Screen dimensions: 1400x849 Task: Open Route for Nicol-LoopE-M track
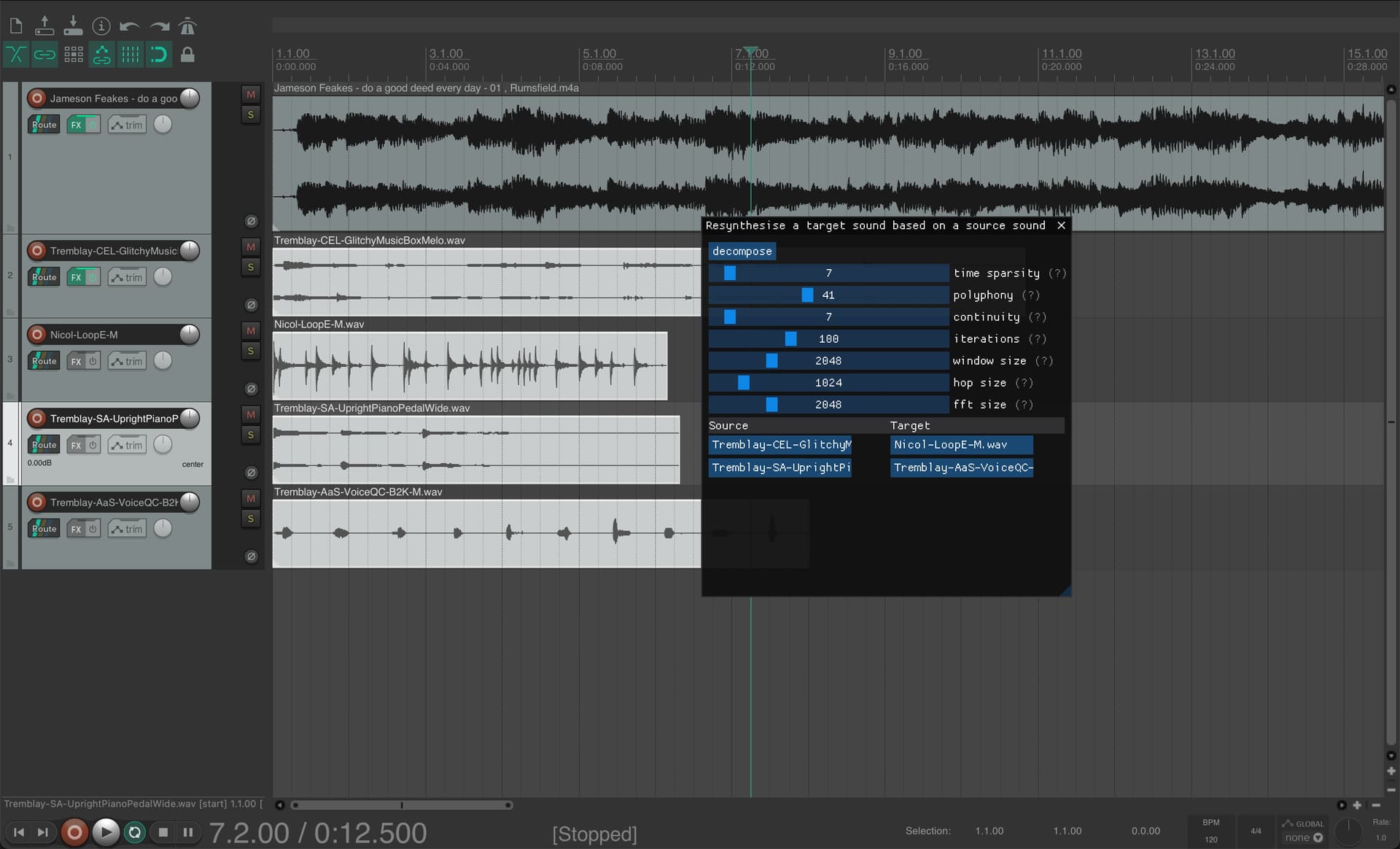(44, 361)
